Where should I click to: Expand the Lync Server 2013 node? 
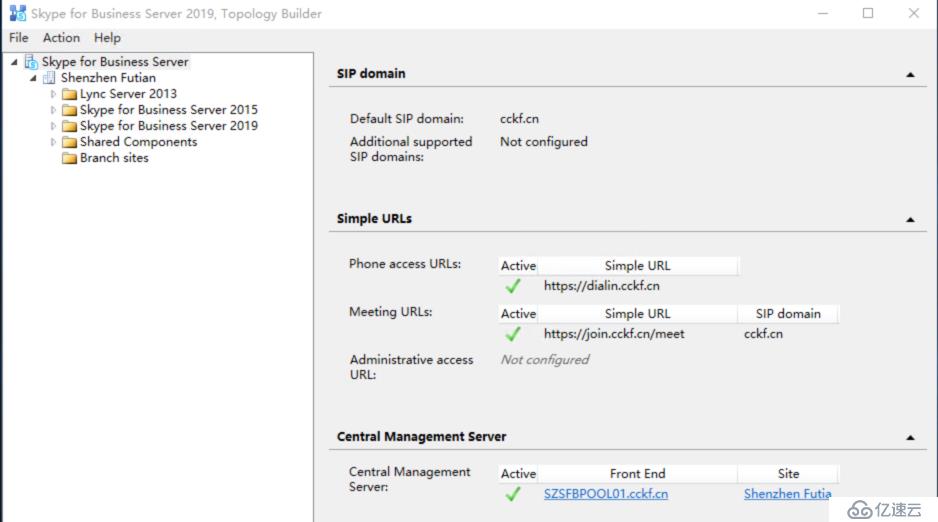pos(53,94)
